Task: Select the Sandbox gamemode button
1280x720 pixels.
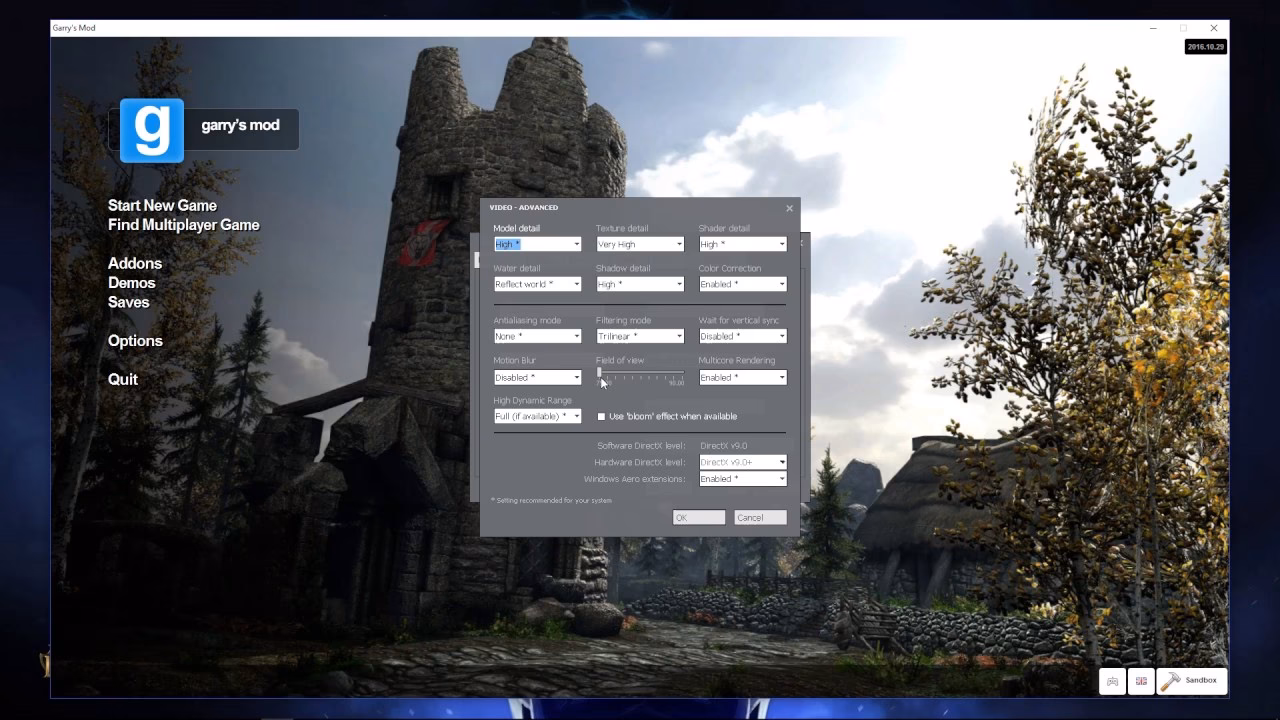Action: (x=1192, y=681)
